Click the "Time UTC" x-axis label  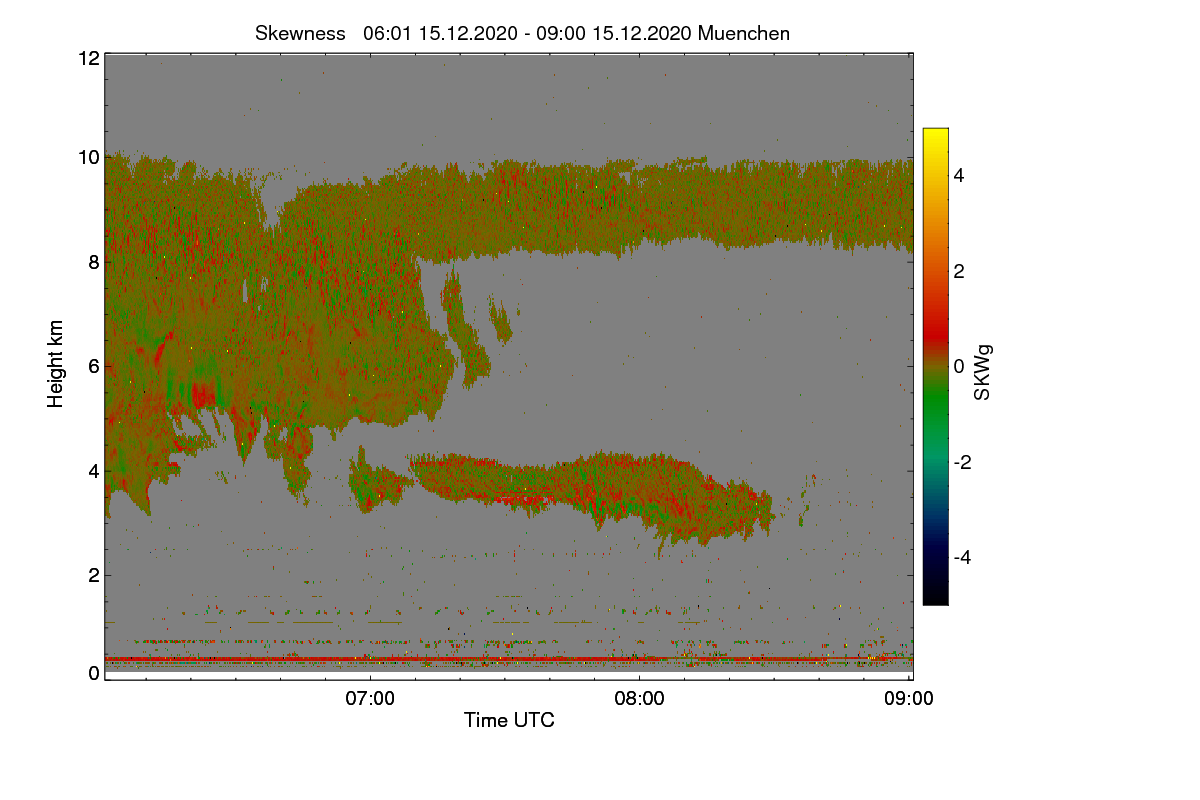pos(509,719)
